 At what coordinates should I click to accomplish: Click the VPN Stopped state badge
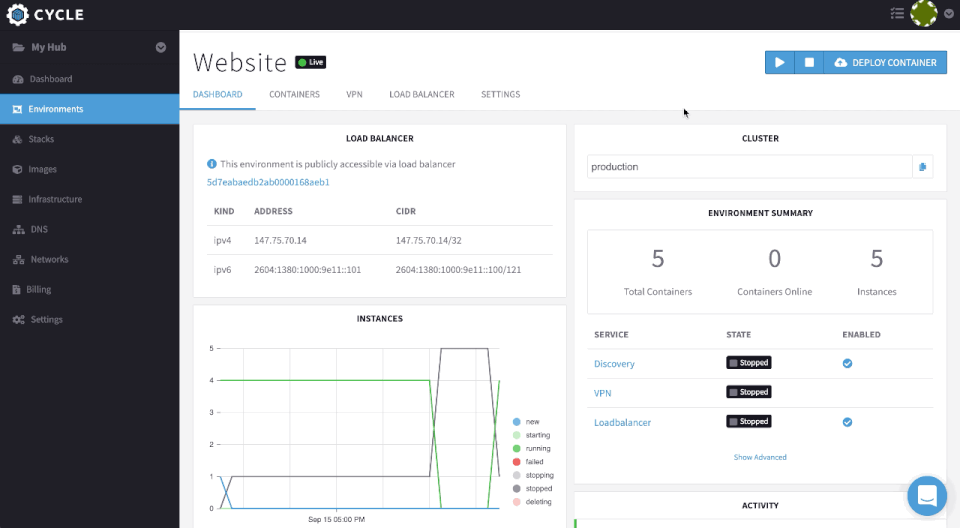[749, 392]
